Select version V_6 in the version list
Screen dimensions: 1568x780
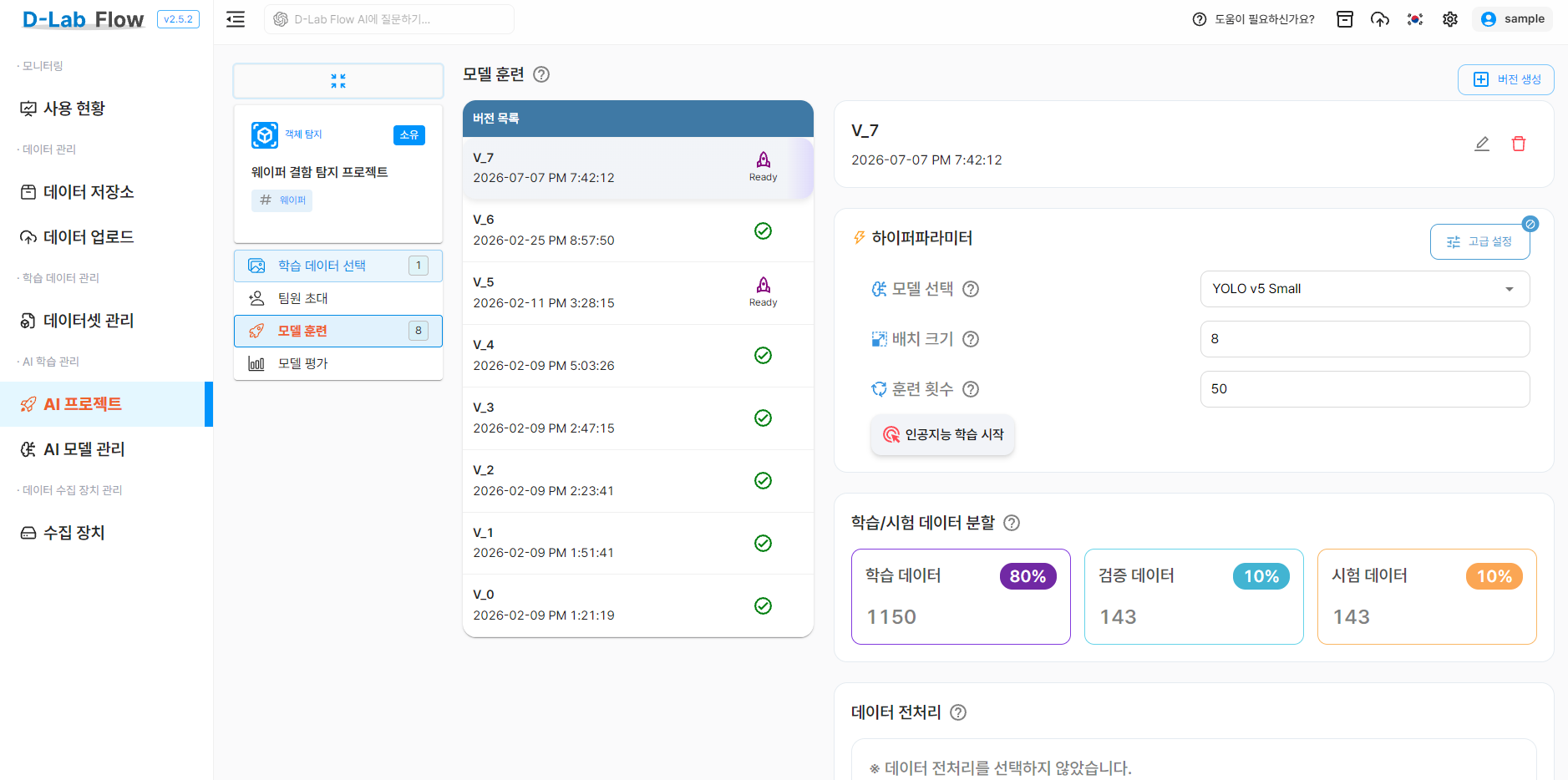(x=637, y=230)
